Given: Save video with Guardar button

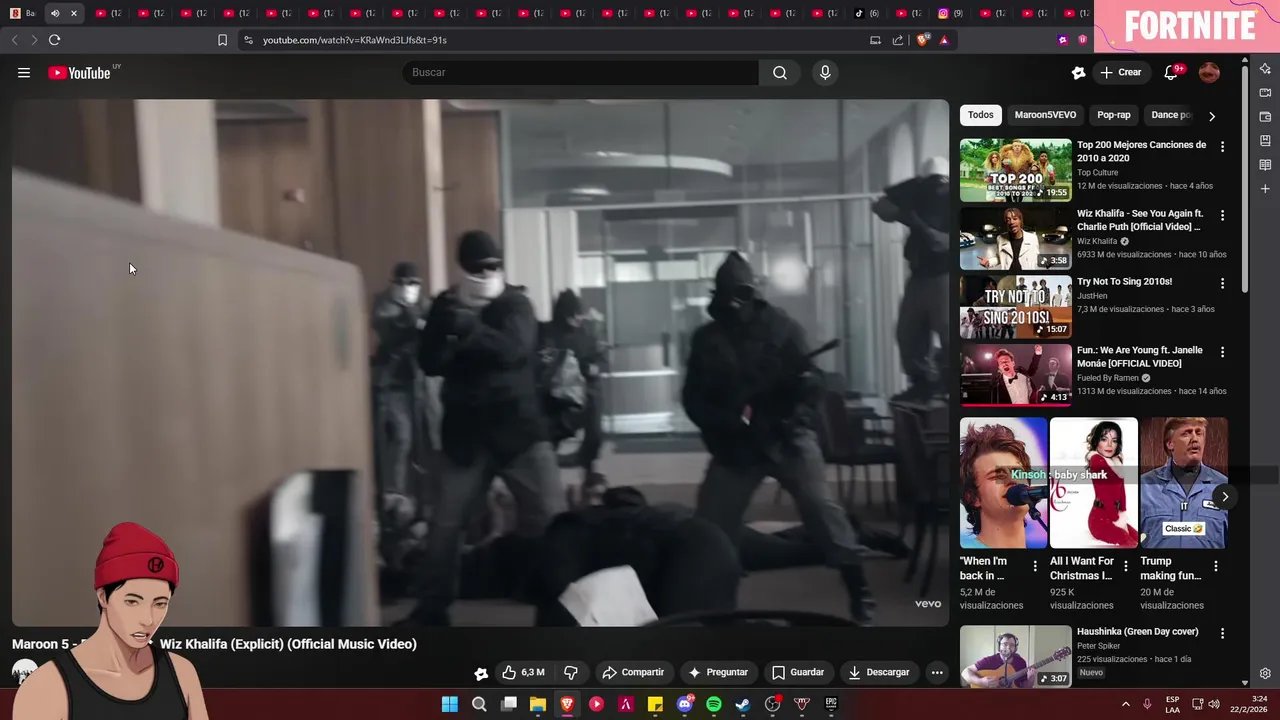Looking at the screenshot, I should tap(798, 672).
